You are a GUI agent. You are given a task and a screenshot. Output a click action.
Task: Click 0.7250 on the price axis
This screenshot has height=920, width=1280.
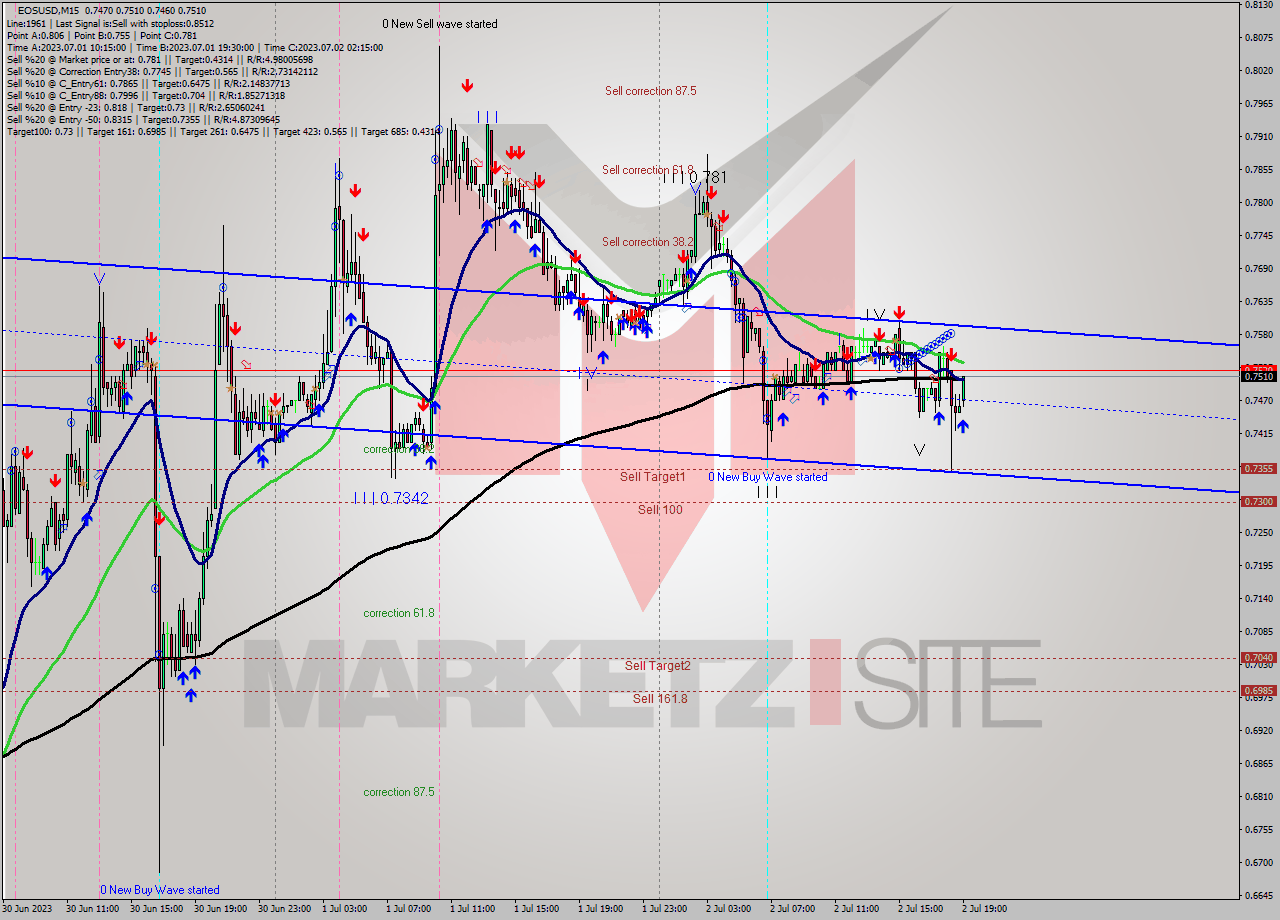click(1258, 533)
